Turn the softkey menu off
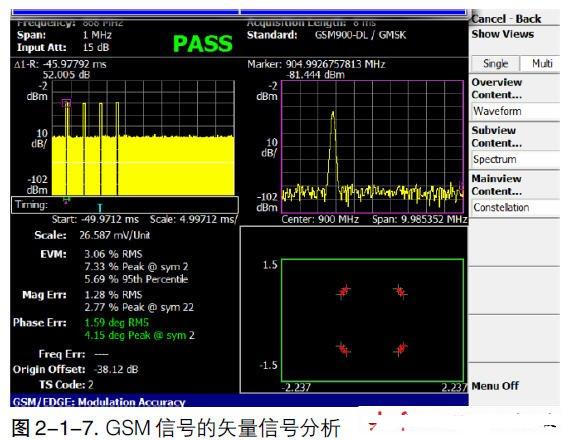 (495, 386)
